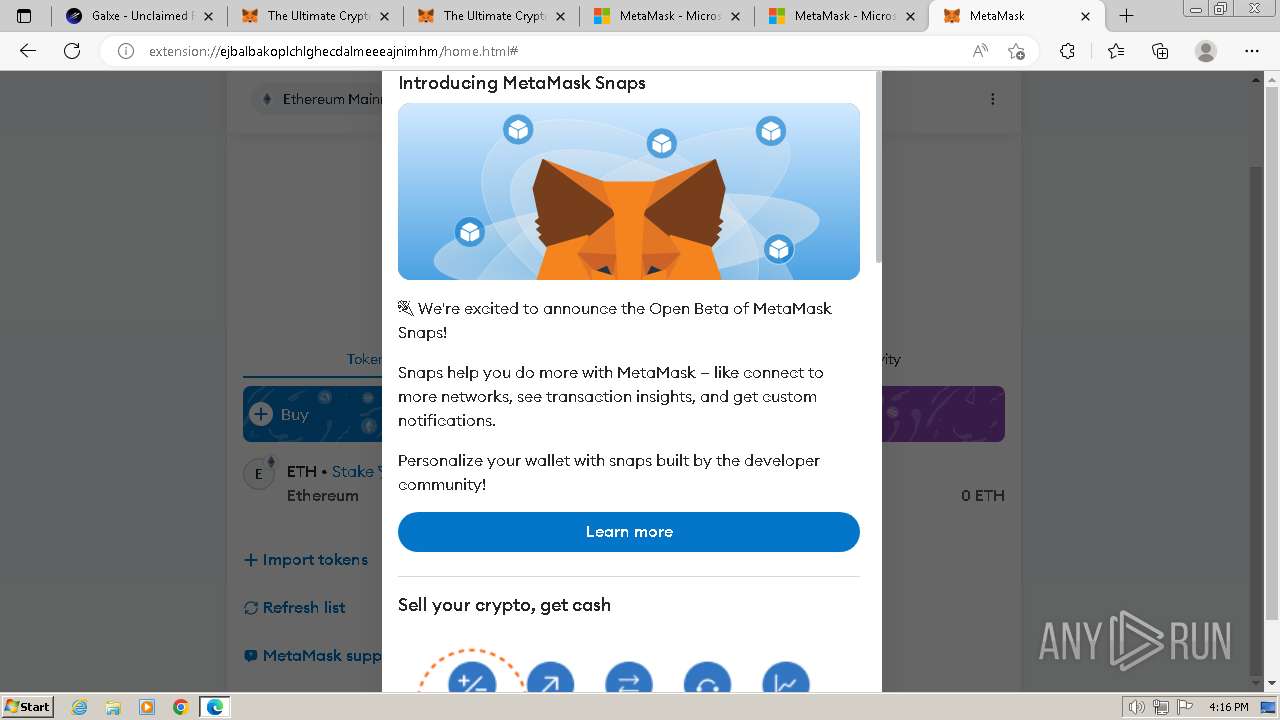This screenshot has width=1280, height=720.
Task: Click the MetaMask Snaps fox banner image
Action: point(629,191)
